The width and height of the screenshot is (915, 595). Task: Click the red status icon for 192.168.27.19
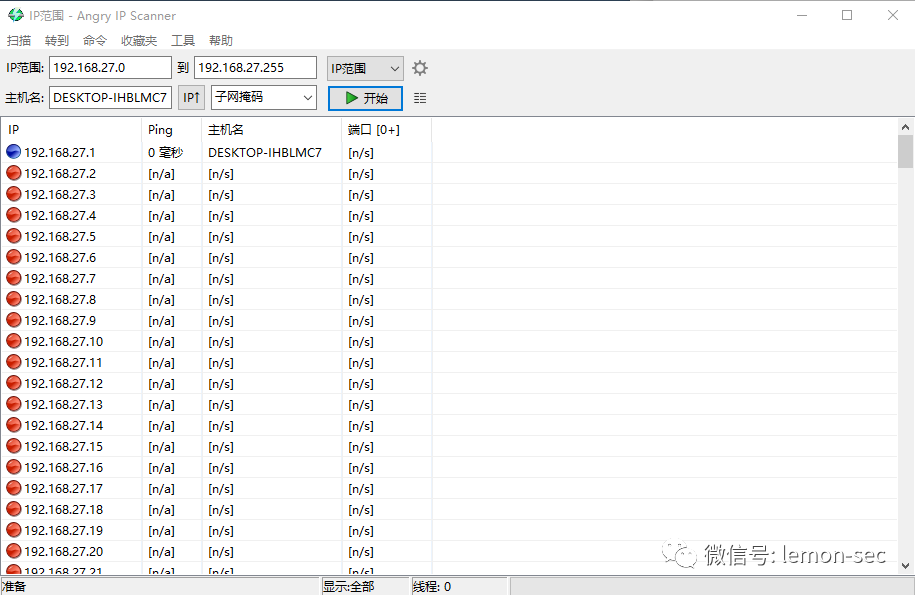(x=13, y=530)
